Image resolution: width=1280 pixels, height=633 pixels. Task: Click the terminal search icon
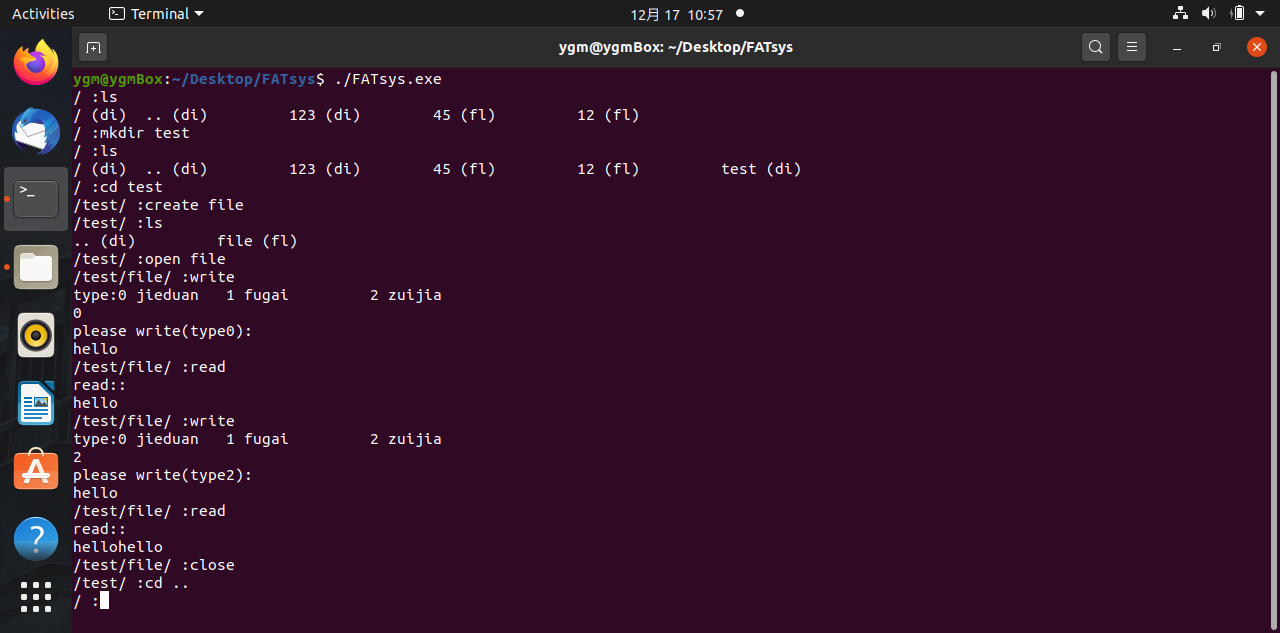[x=1096, y=47]
